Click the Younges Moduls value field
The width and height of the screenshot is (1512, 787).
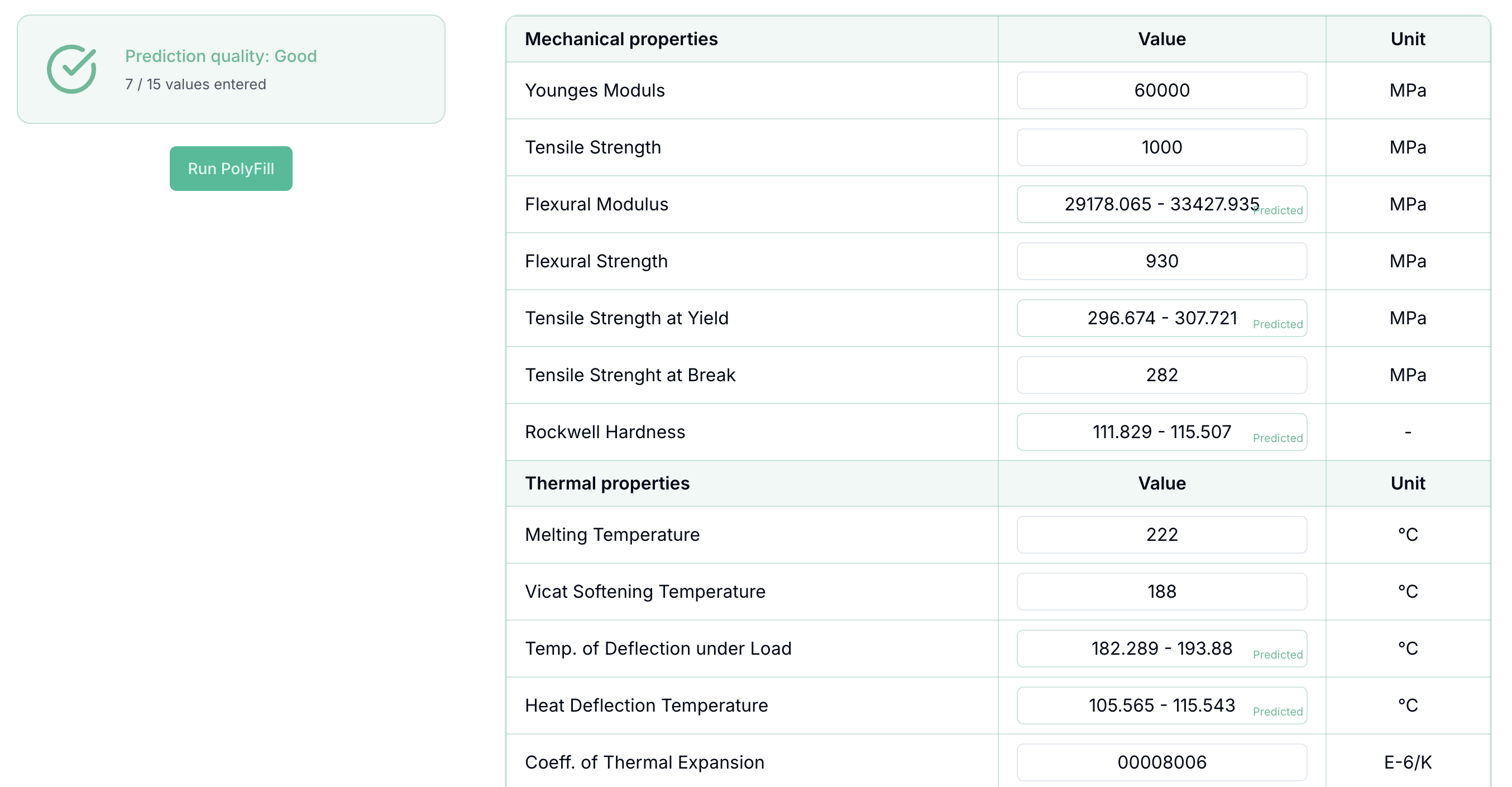pyautogui.click(x=1161, y=90)
